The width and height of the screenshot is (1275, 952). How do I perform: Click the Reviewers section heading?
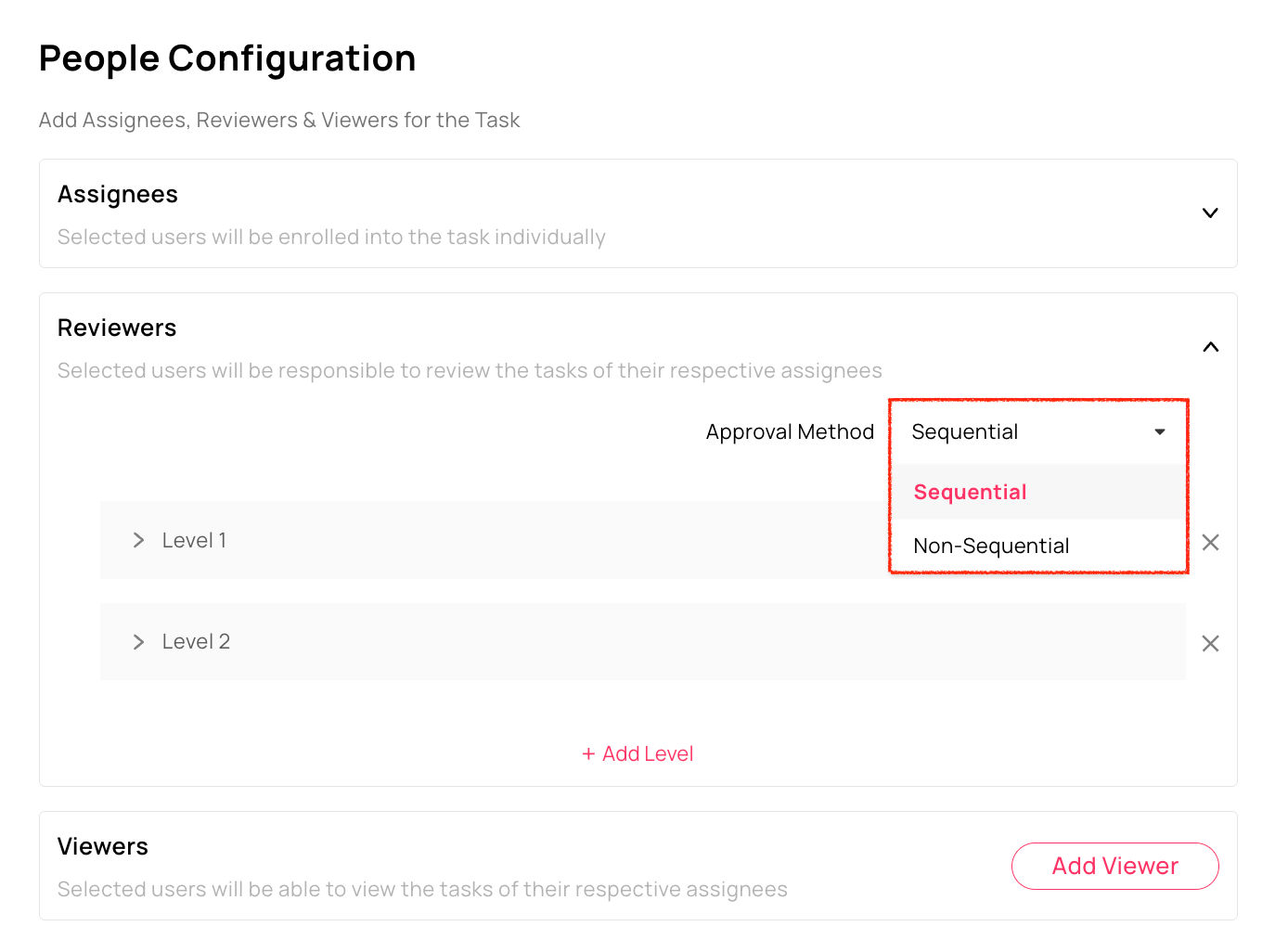(x=117, y=328)
